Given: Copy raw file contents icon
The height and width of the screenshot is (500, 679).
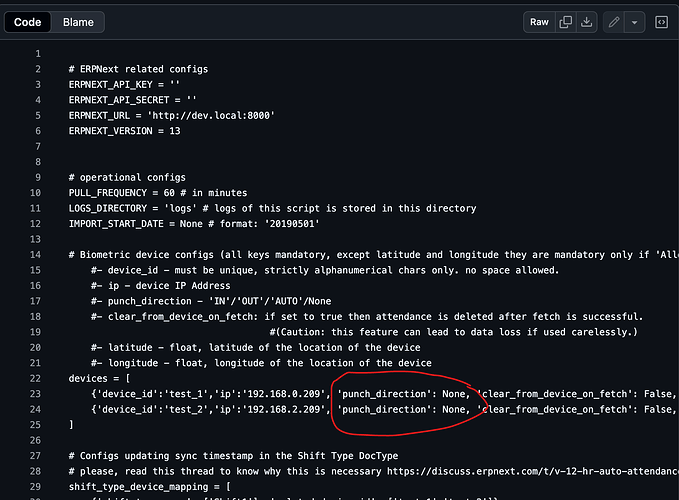Looking at the screenshot, I should 567,22.
